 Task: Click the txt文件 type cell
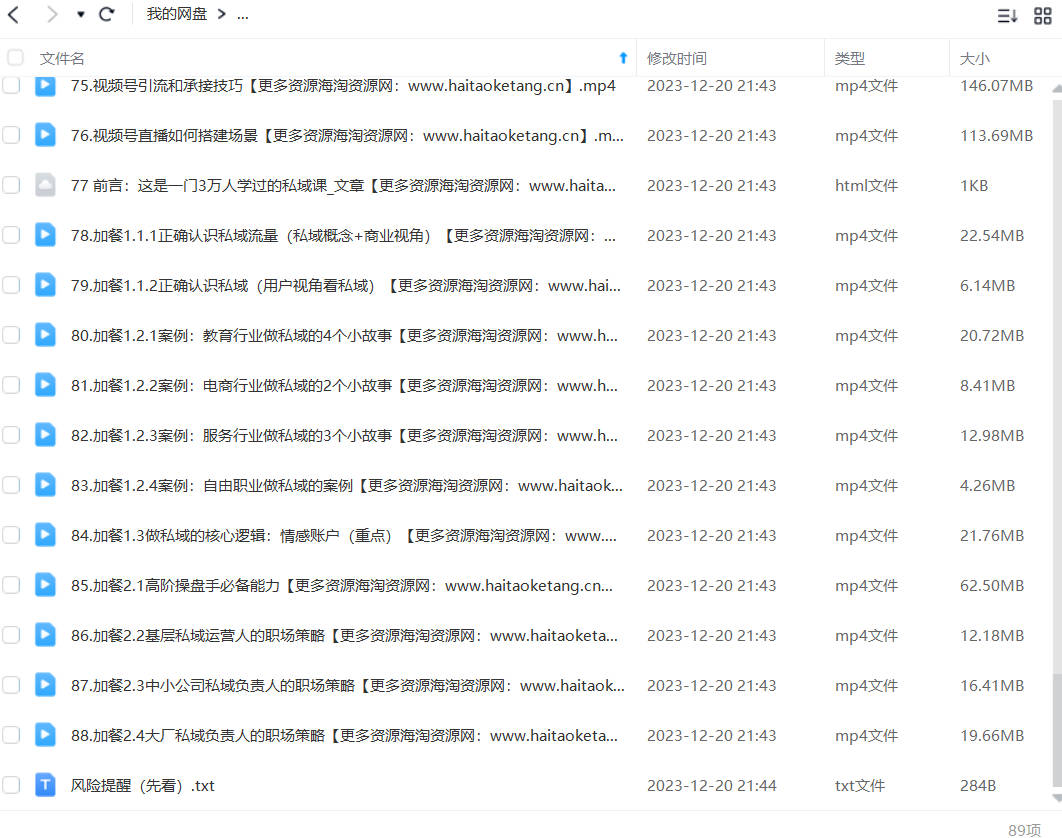[x=859, y=786]
